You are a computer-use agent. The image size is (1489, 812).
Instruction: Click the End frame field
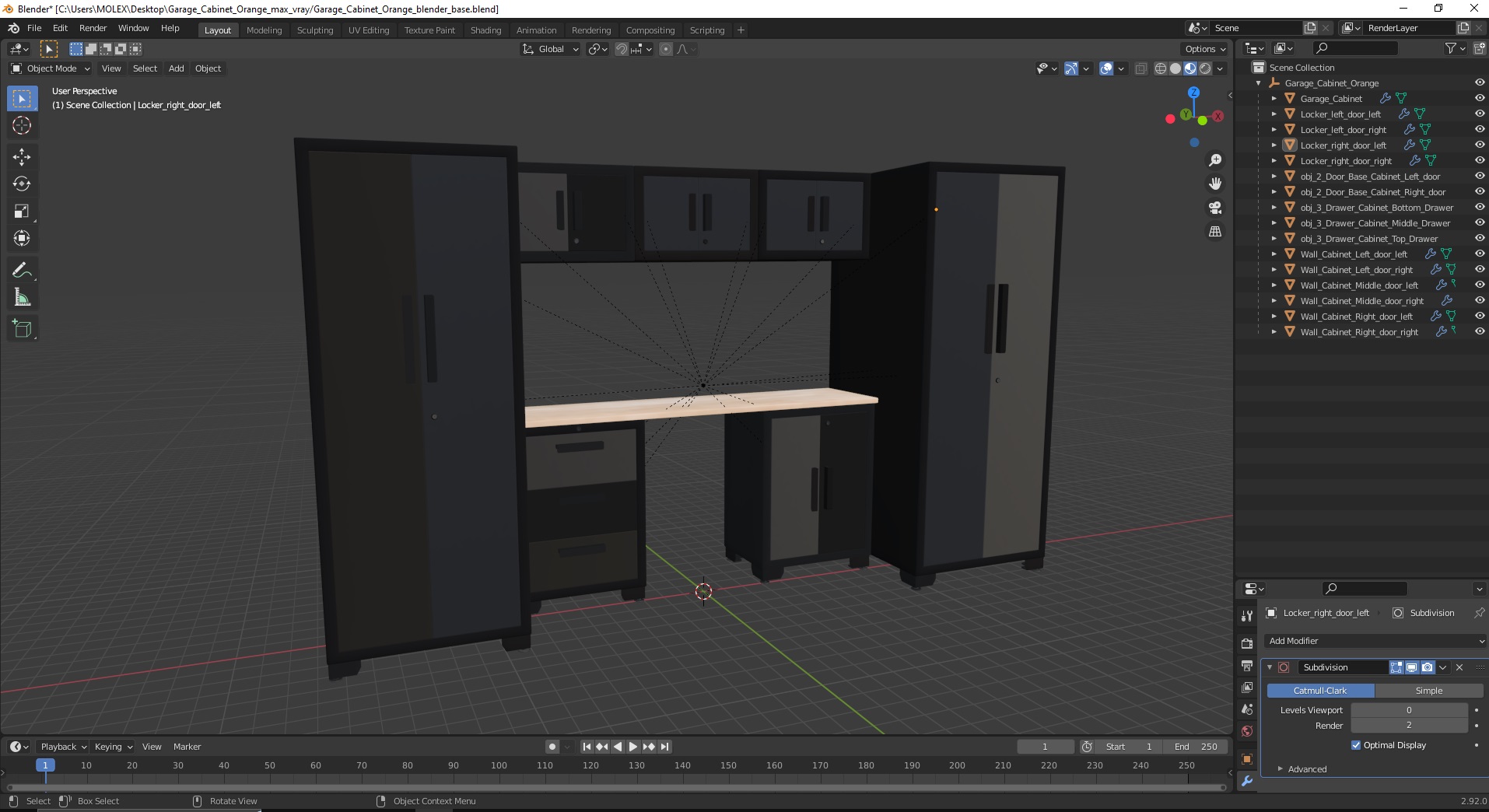tap(1196, 747)
